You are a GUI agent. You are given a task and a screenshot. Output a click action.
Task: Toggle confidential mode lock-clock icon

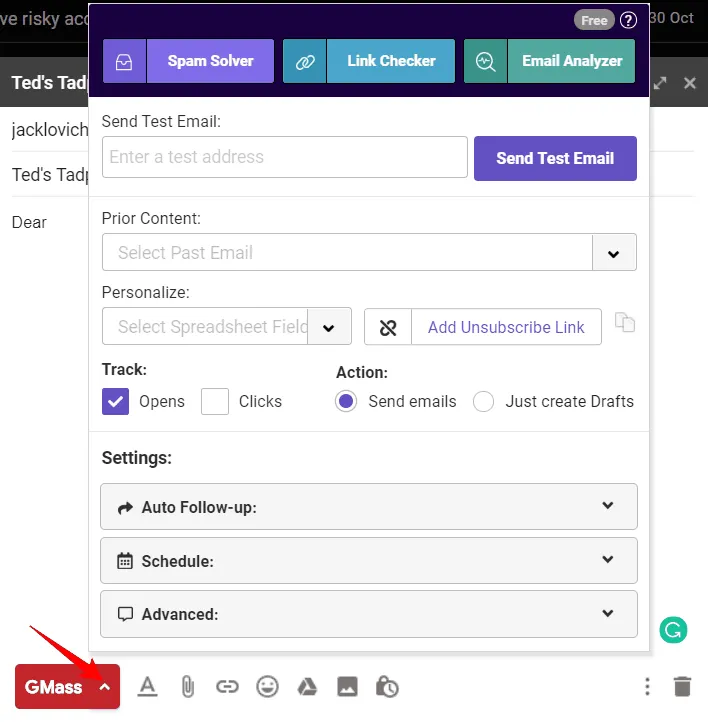tap(387, 687)
